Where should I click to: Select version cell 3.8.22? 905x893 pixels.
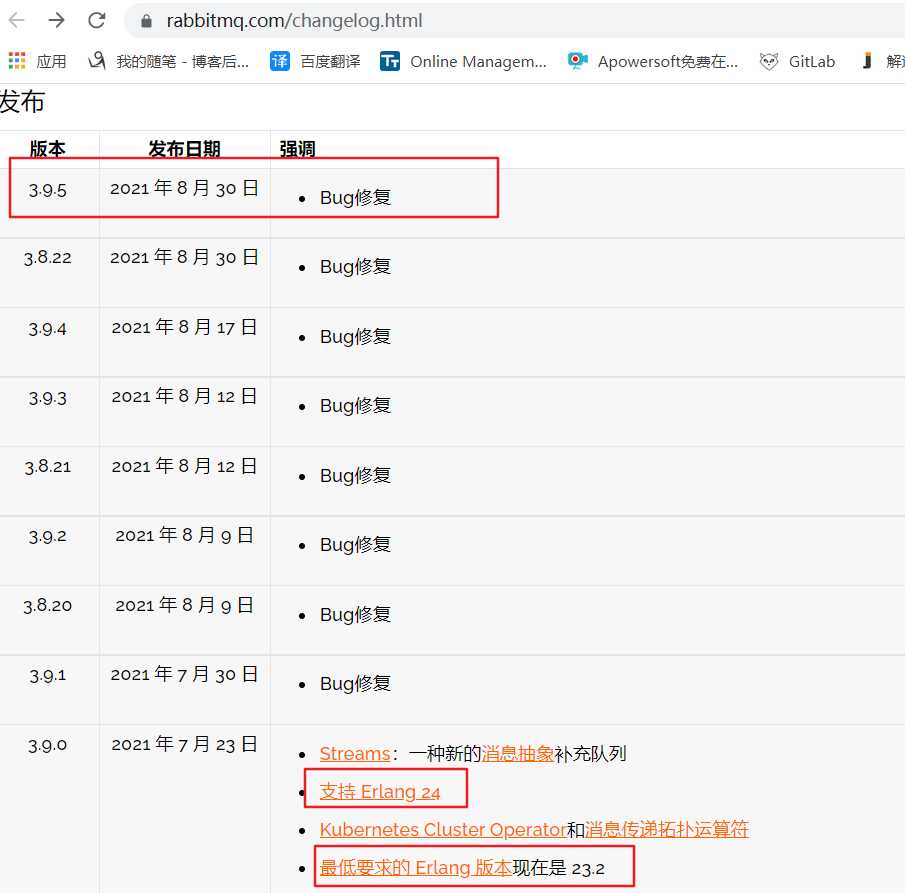point(48,257)
